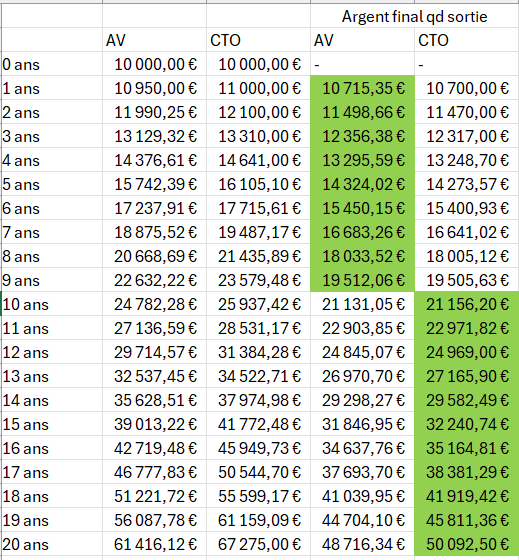The width and height of the screenshot is (519, 560).
Task: Click green cell 19 512,06 €
Action: tap(363, 280)
